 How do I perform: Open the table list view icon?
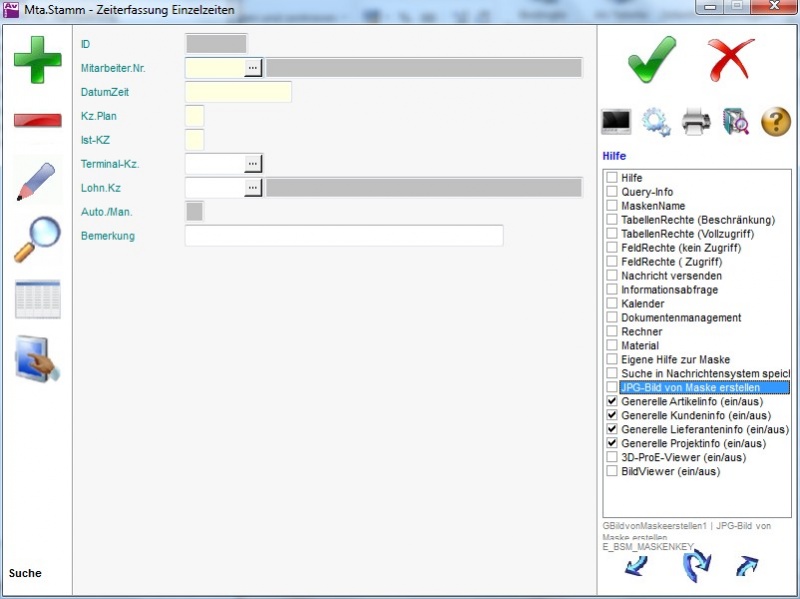[x=37, y=299]
